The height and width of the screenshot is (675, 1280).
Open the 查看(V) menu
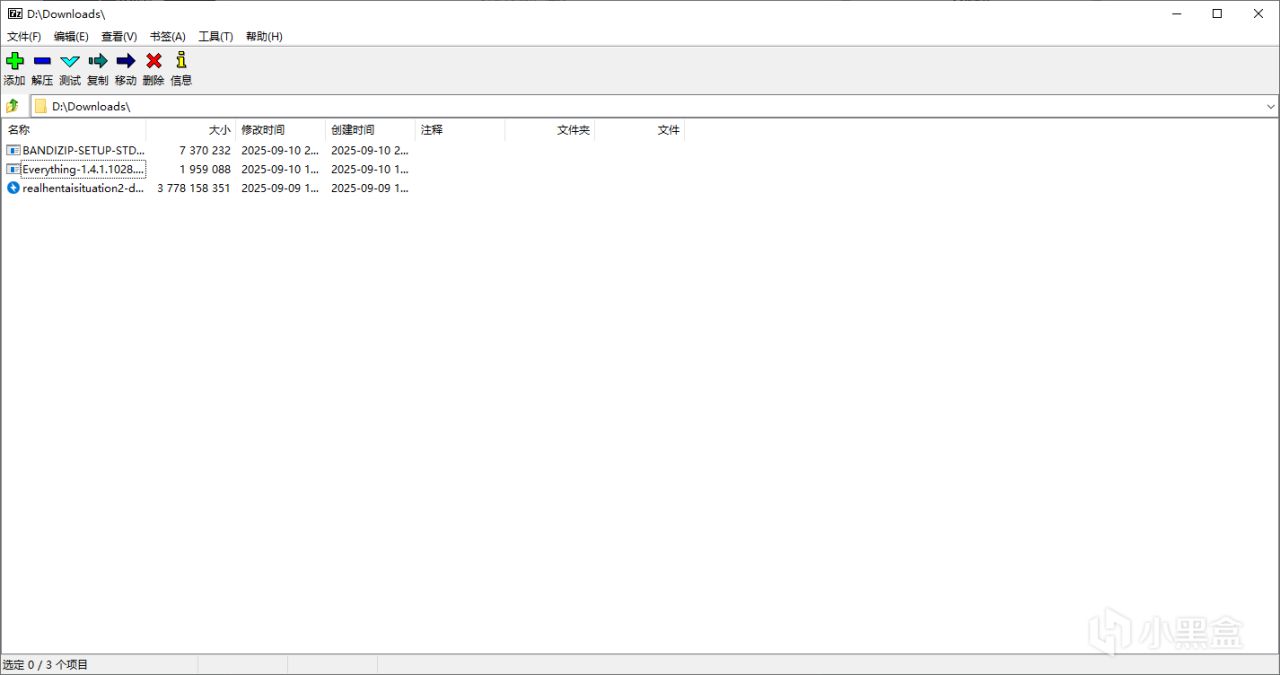(119, 36)
